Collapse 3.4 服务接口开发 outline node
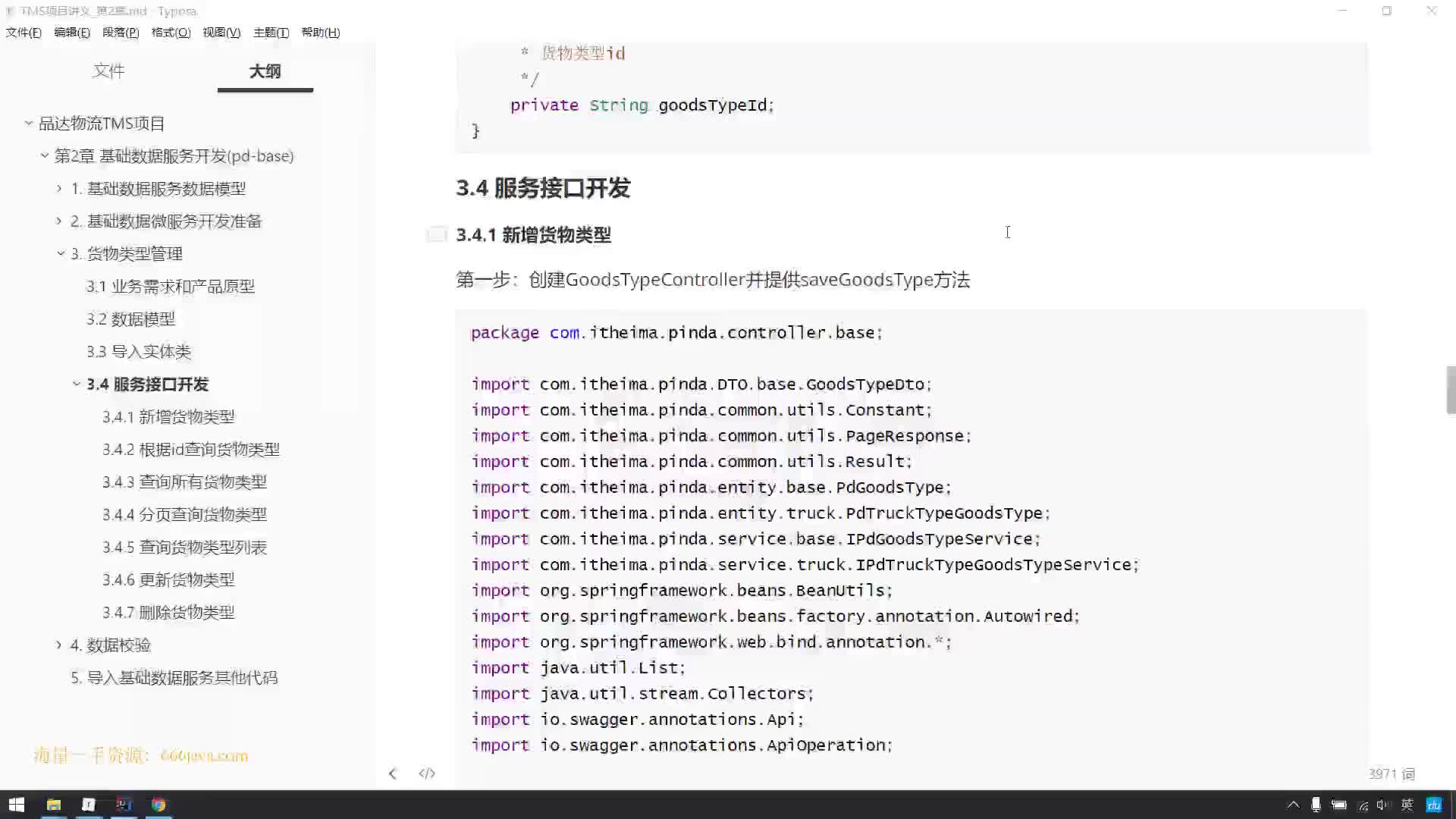Image resolution: width=1456 pixels, height=819 pixels. 76,384
